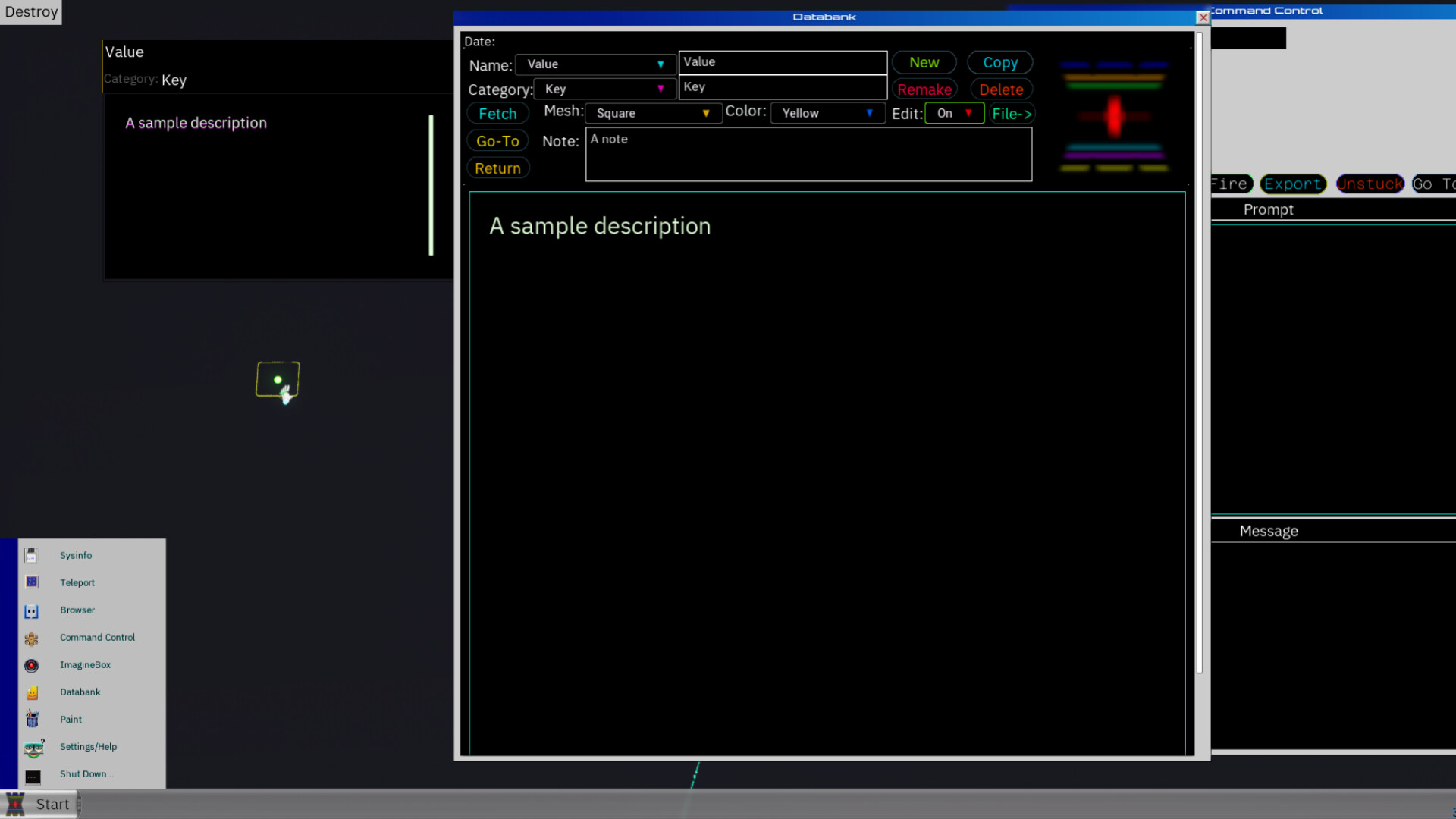This screenshot has height=819, width=1456.
Task: Click the Command Control gear icon
Action: tap(32, 638)
